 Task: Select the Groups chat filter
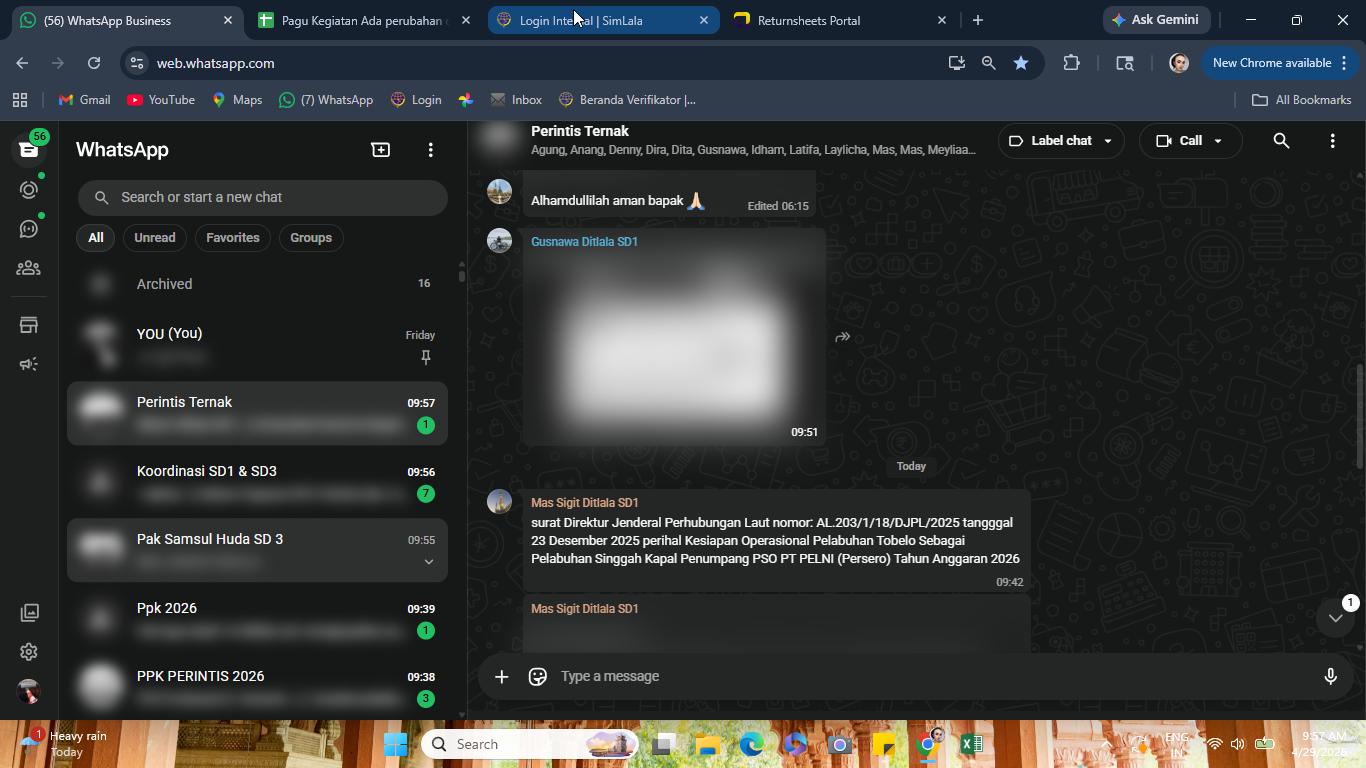311,238
